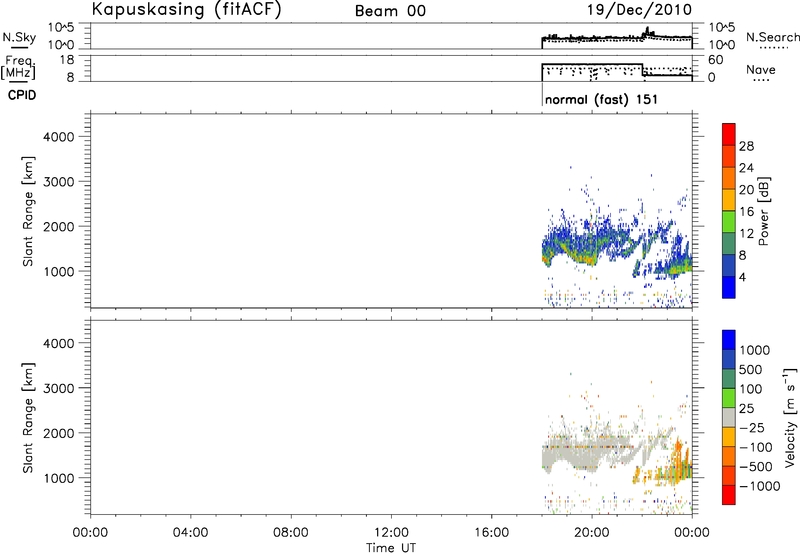800x554 pixels.
Task: Click the red top segment of Power colorbar
Action: [729, 134]
